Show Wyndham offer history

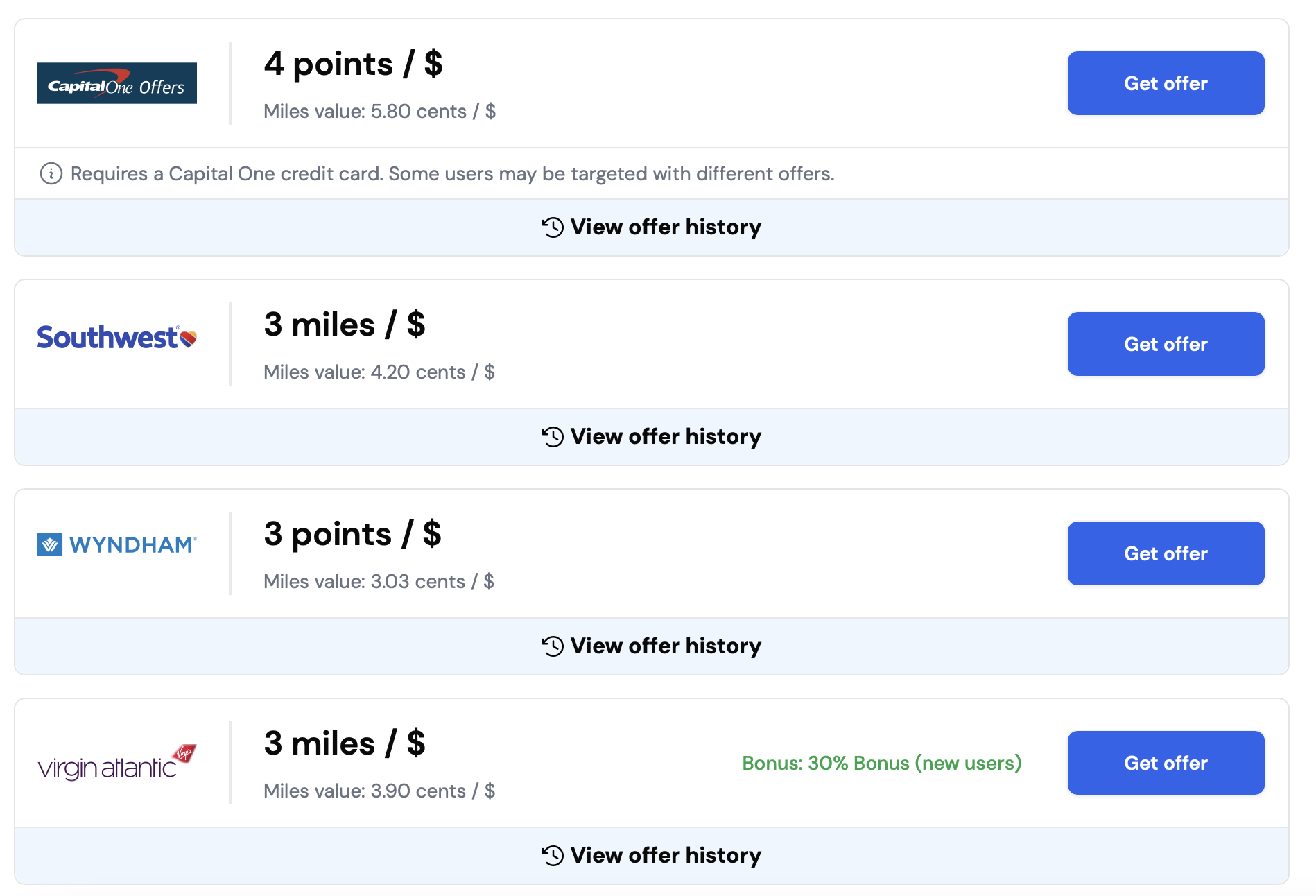[666, 646]
